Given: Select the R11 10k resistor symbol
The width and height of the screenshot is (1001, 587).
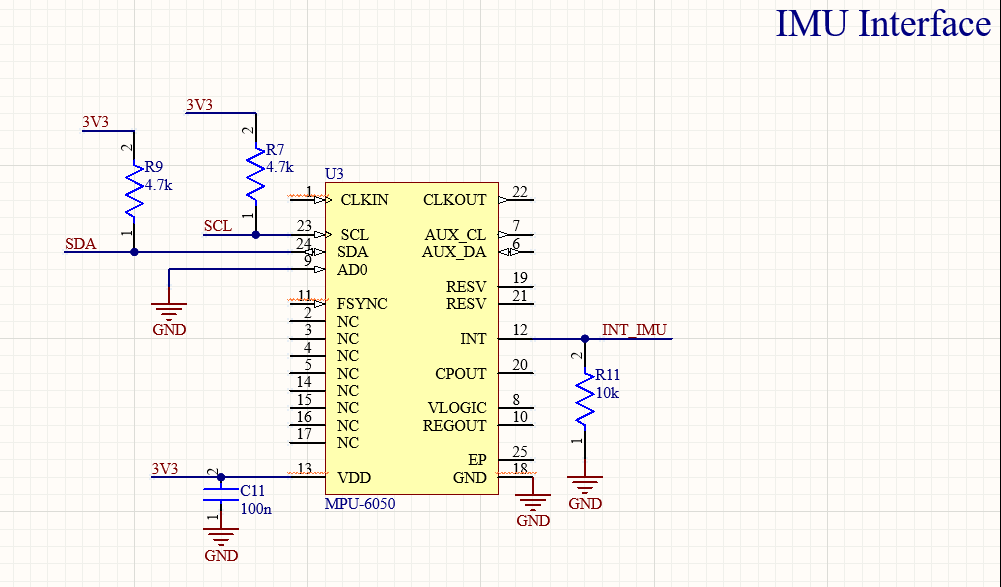Looking at the screenshot, I should (x=585, y=399).
